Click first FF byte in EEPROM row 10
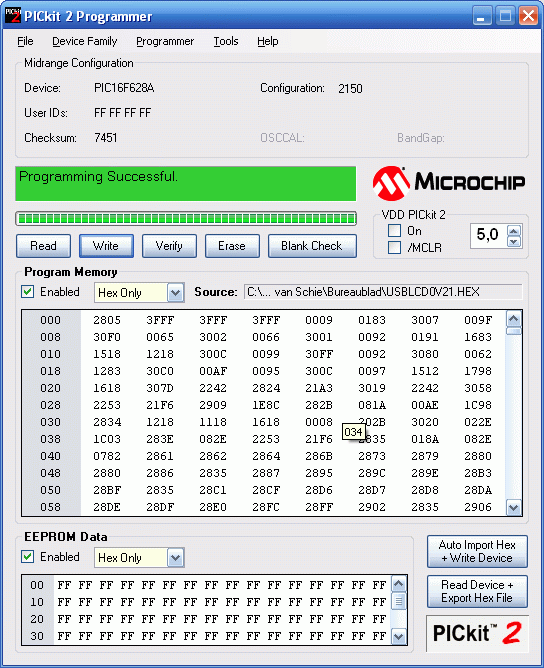 click(x=64, y=602)
